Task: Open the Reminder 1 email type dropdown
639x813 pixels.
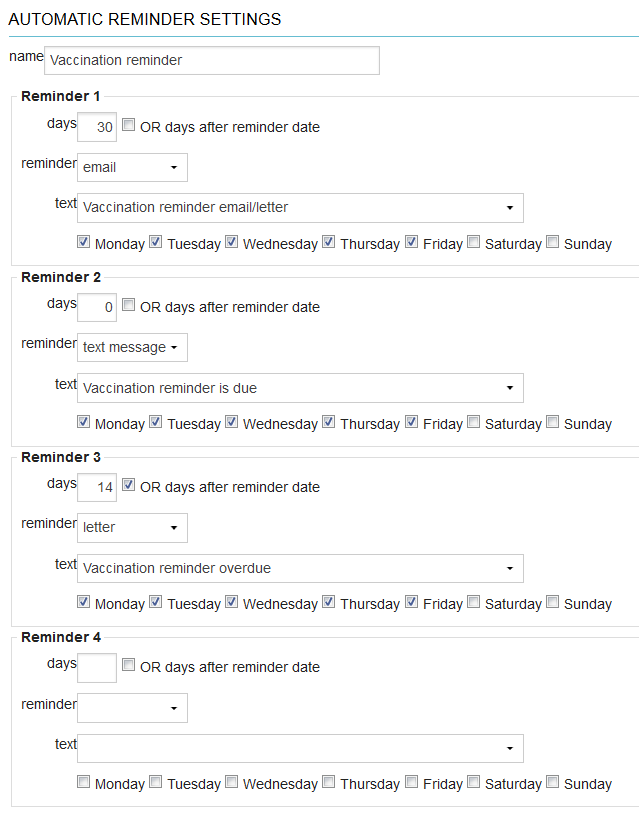Action: [132, 167]
